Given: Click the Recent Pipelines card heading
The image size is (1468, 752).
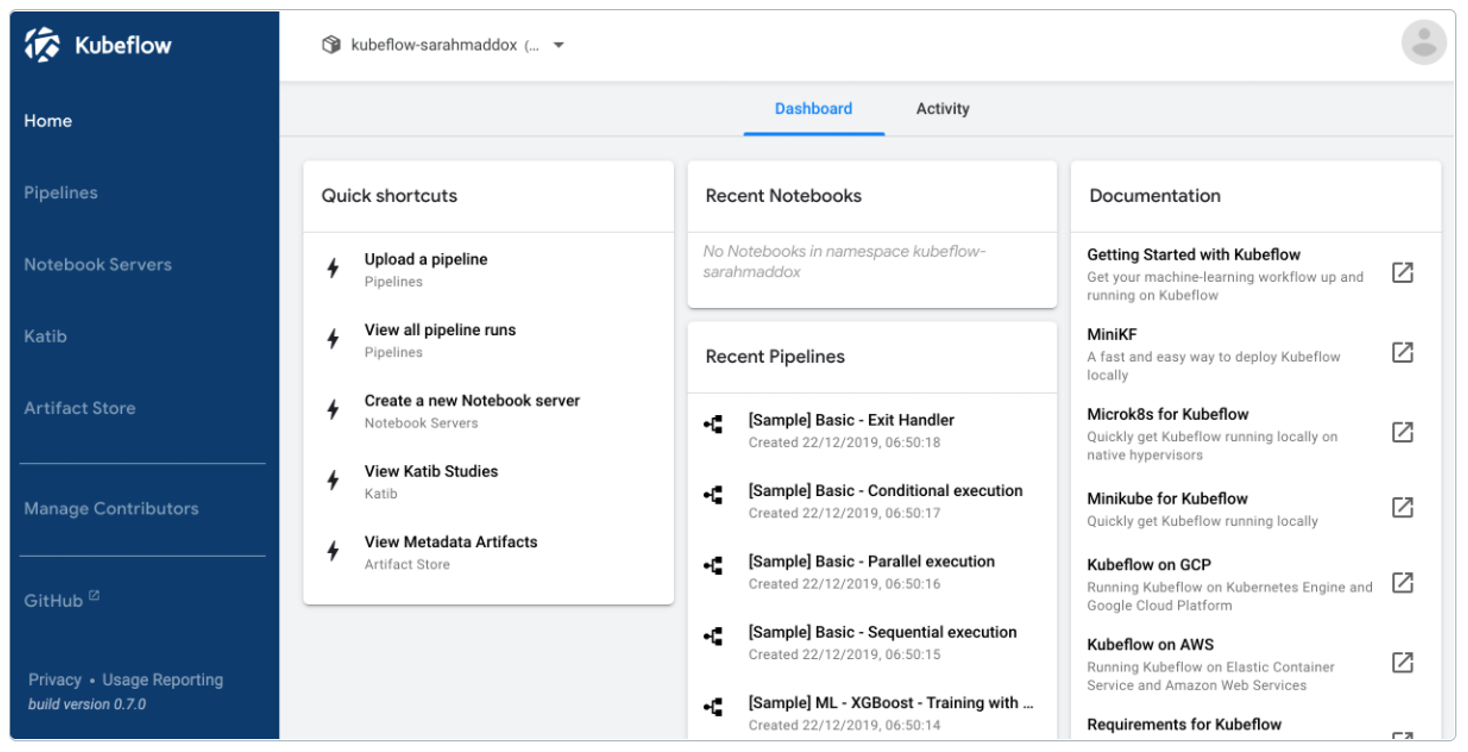Looking at the screenshot, I should coord(775,357).
